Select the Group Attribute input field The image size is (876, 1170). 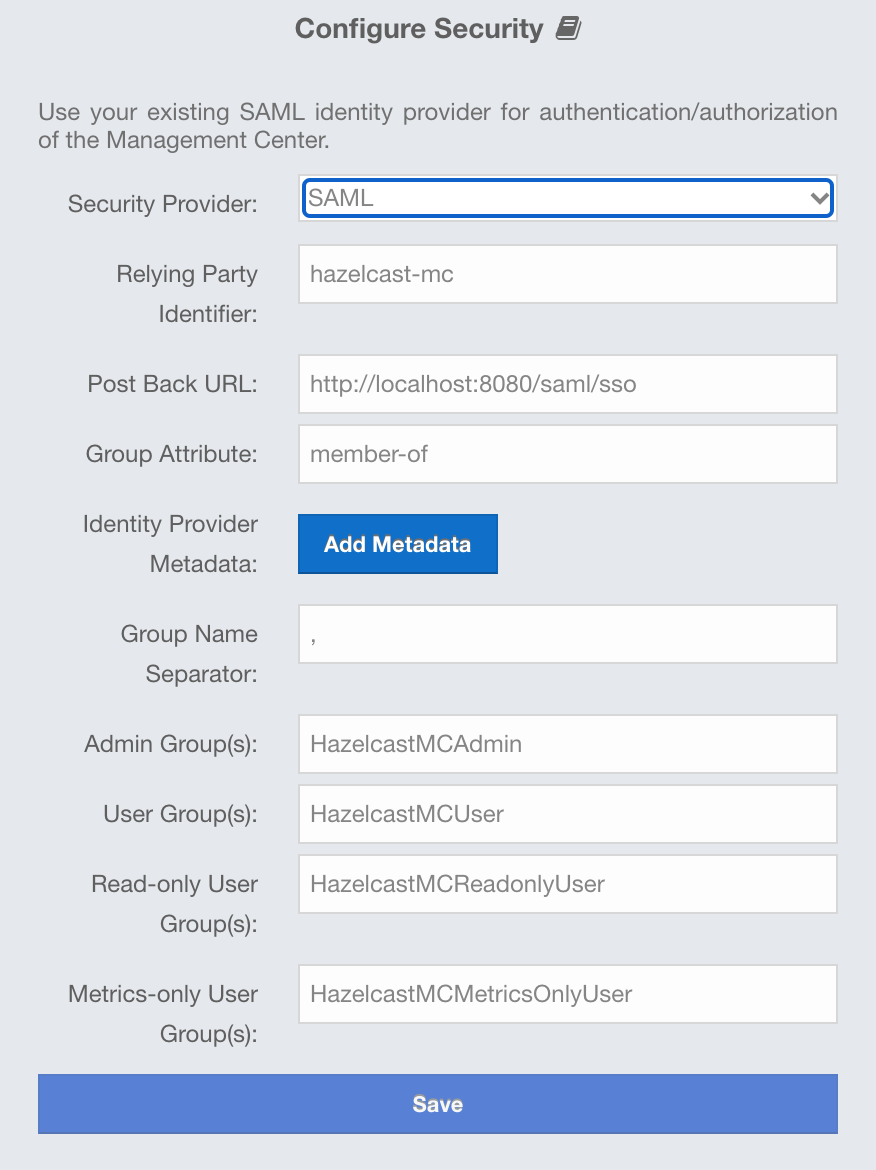coord(567,454)
